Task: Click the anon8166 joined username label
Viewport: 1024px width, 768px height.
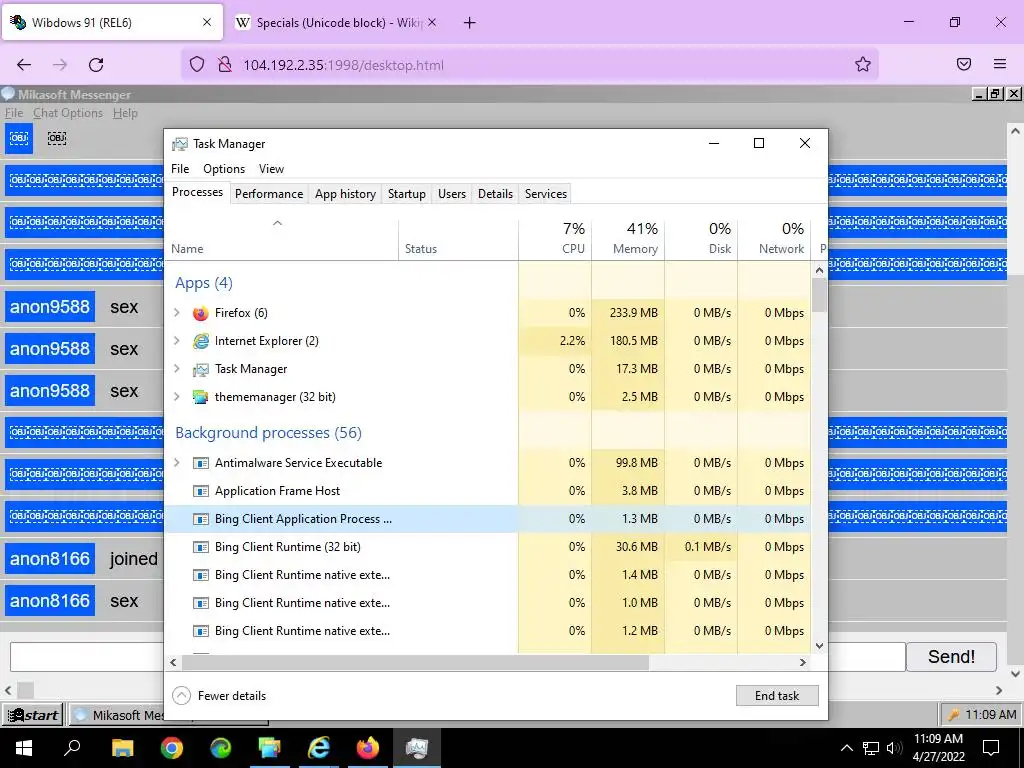Action: point(50,559)
